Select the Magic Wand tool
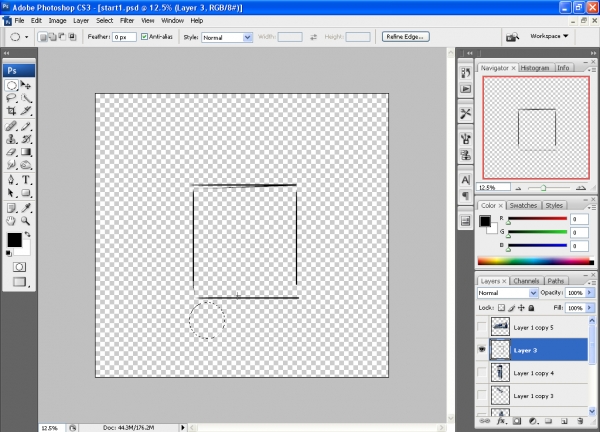Screen dimensions: 600x432 (26, 98)
